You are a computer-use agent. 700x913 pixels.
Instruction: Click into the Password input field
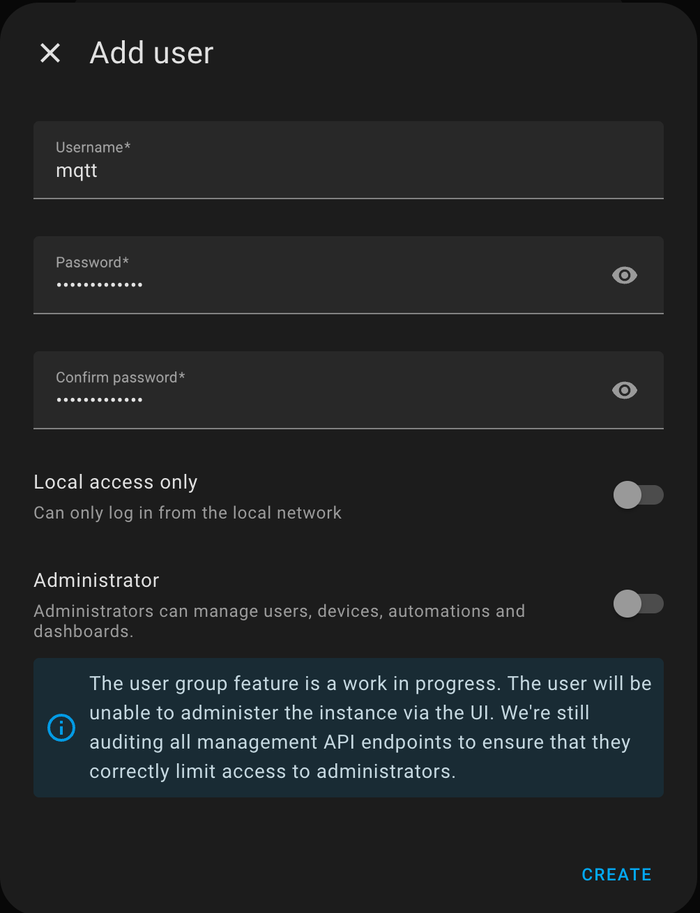[320, 285]
